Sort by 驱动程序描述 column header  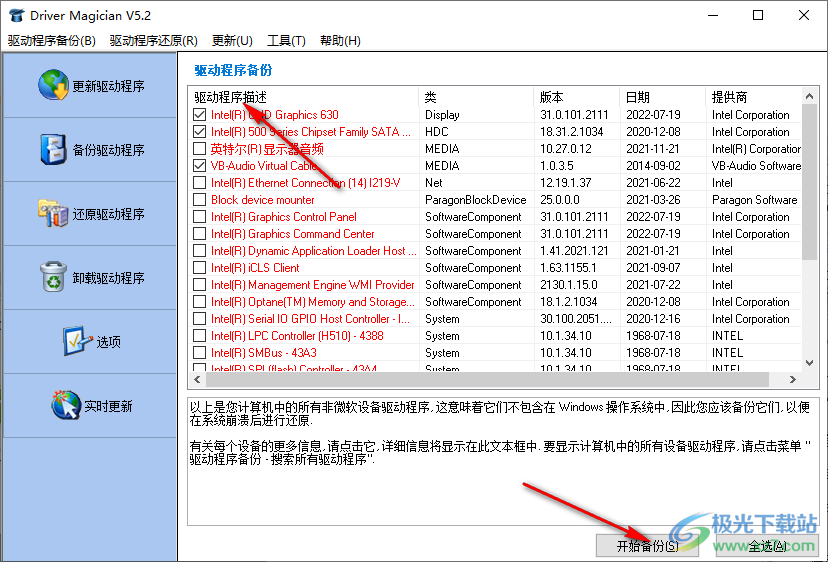304,97
